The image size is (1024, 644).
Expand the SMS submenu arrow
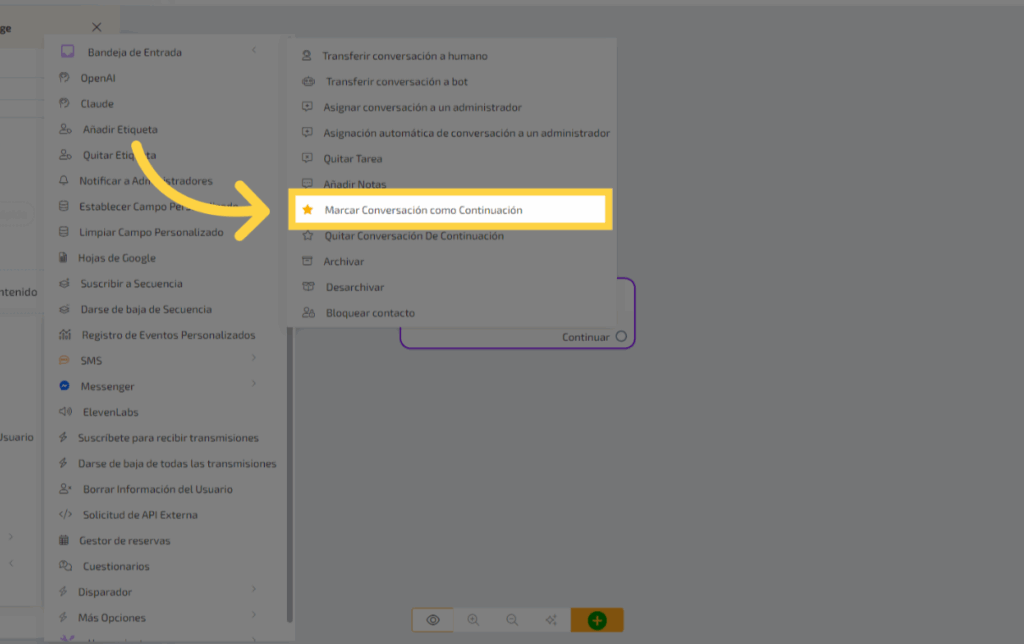253,358
